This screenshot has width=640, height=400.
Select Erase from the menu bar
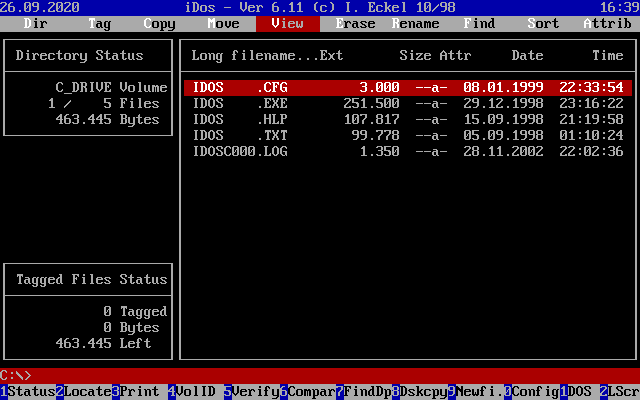pos(355,23)
